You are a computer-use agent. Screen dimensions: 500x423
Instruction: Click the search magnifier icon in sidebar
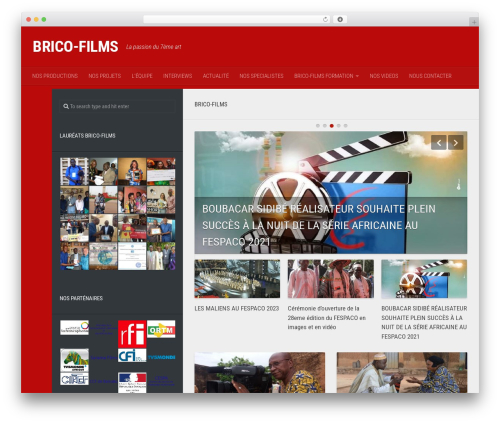66,107
